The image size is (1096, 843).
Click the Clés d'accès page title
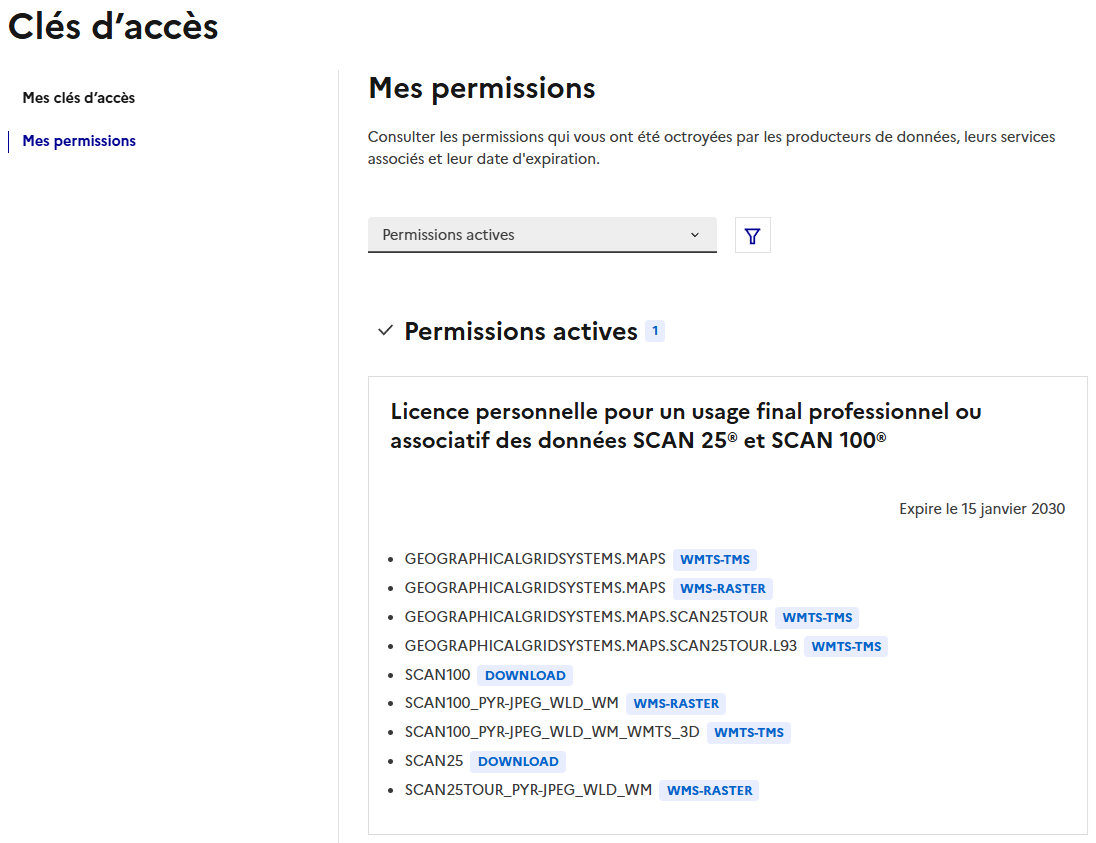(112, 27)
